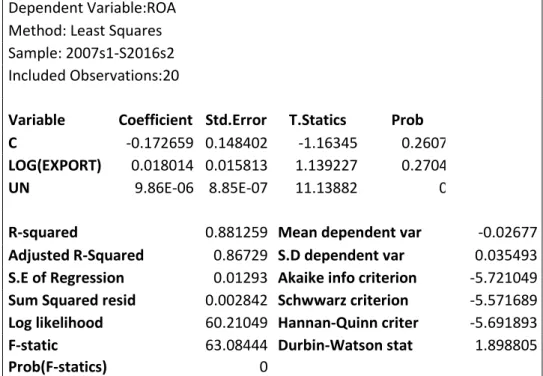This screenshot has height=376, width=543.
Task: Click the Sample: 2007s1-S2016s2 text
Action: point(91,53)
